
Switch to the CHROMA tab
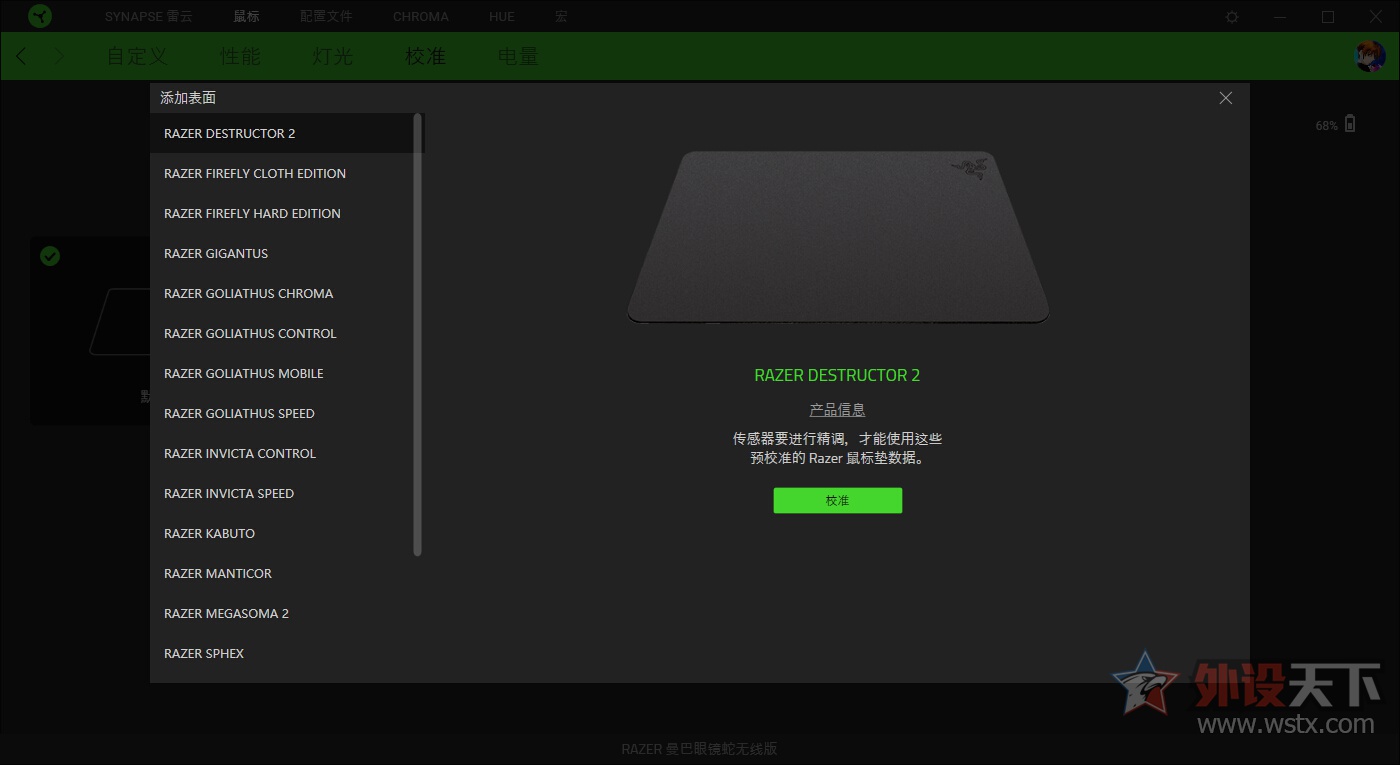(x=421, y=17)
